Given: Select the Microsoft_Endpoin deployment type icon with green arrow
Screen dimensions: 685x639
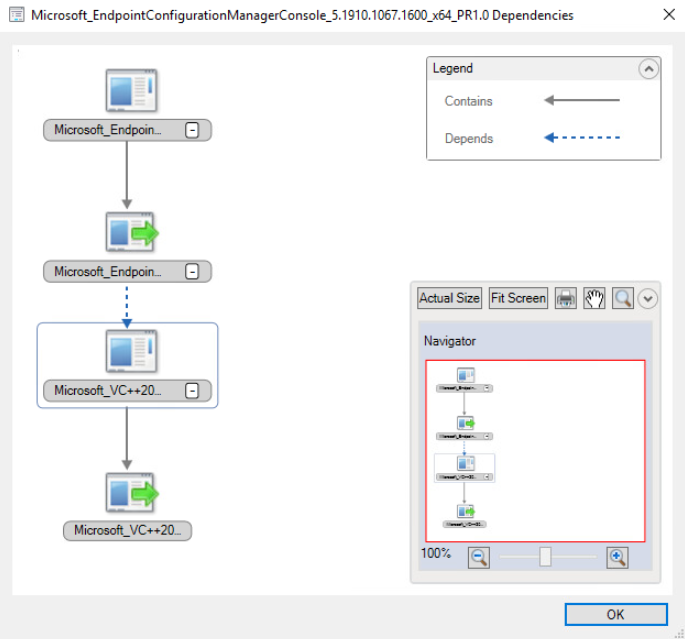Looking at the screenshot, I should [132, 232].
